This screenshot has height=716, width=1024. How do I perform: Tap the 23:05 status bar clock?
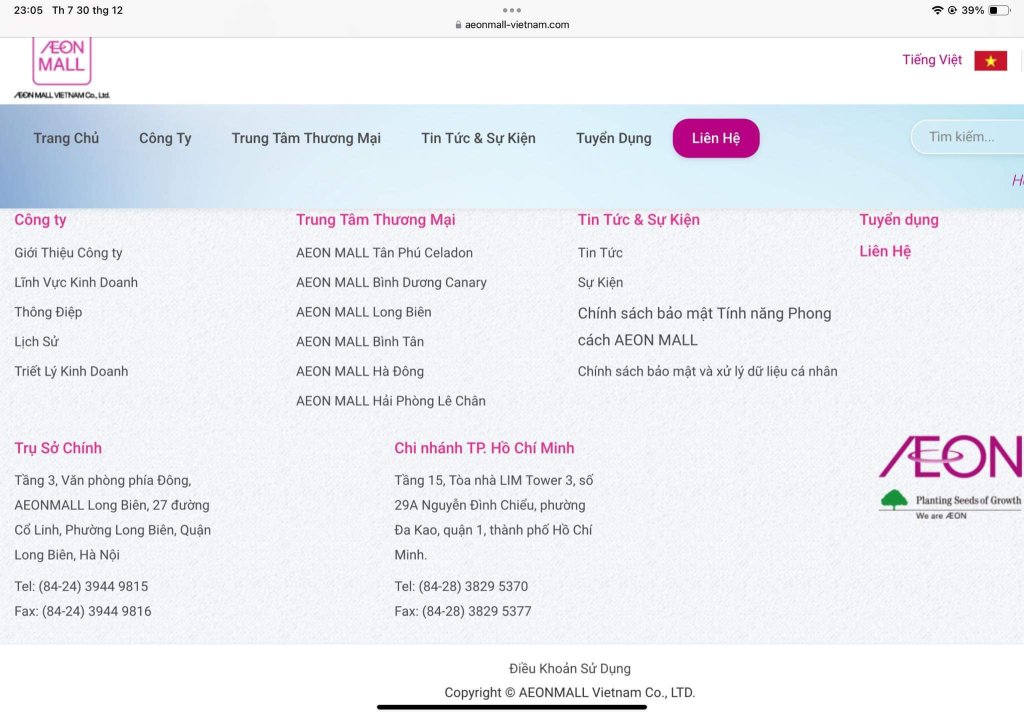pos(28,10)
